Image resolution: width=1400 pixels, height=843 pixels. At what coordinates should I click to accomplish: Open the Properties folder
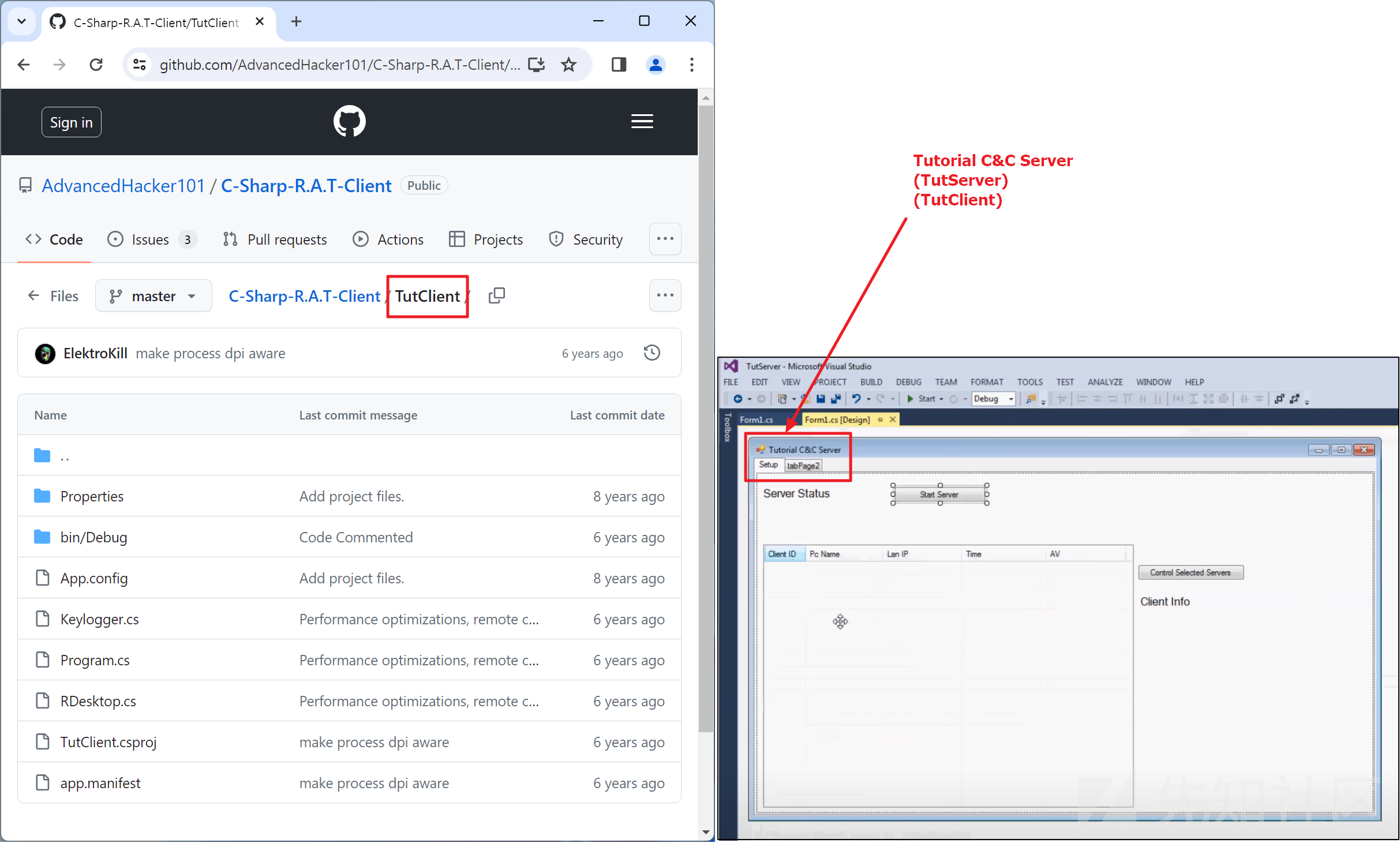coord(92,496)
